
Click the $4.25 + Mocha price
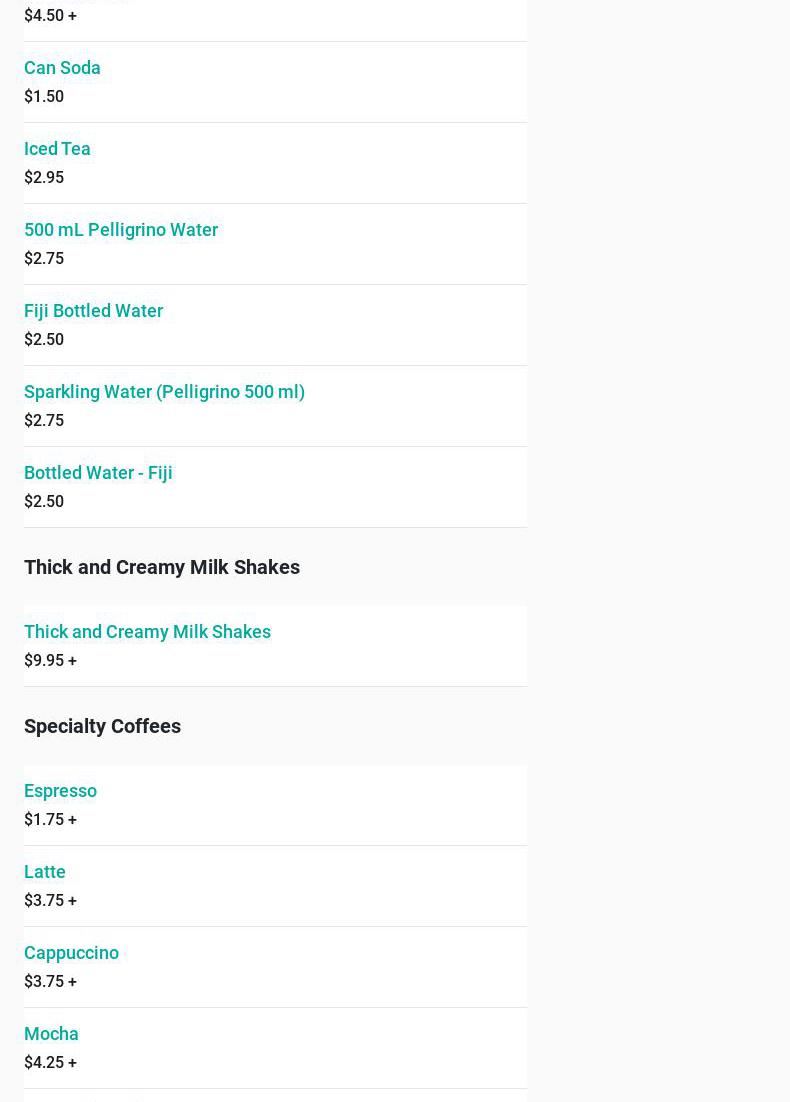click(x=51, y=1063)
